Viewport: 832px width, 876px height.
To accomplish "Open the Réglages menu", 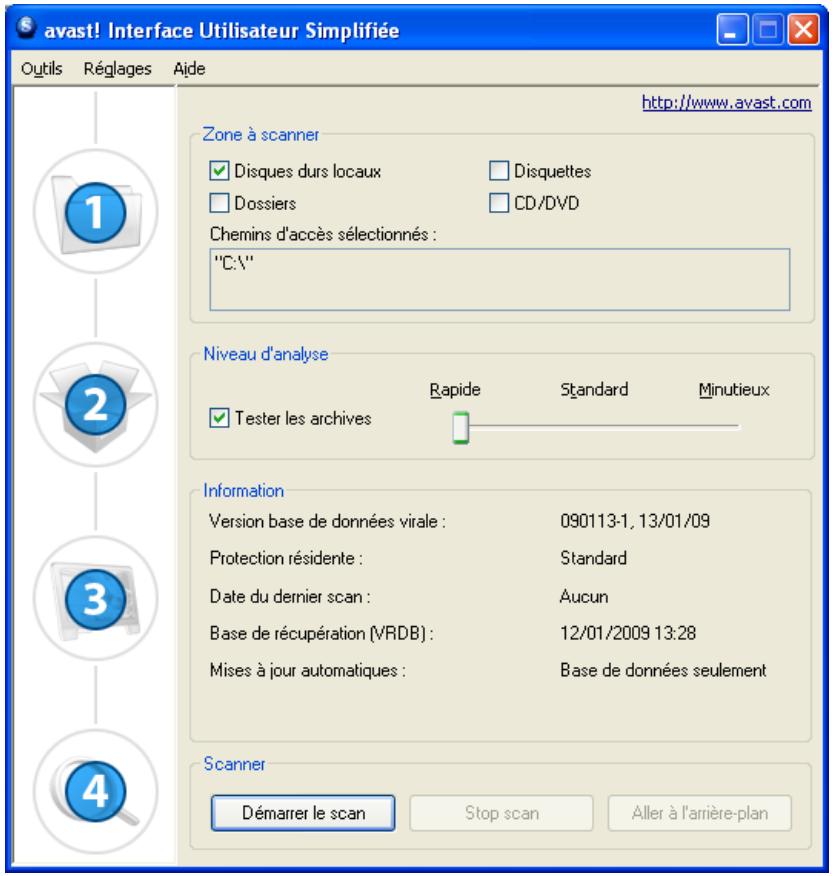I will pos(117,69).
